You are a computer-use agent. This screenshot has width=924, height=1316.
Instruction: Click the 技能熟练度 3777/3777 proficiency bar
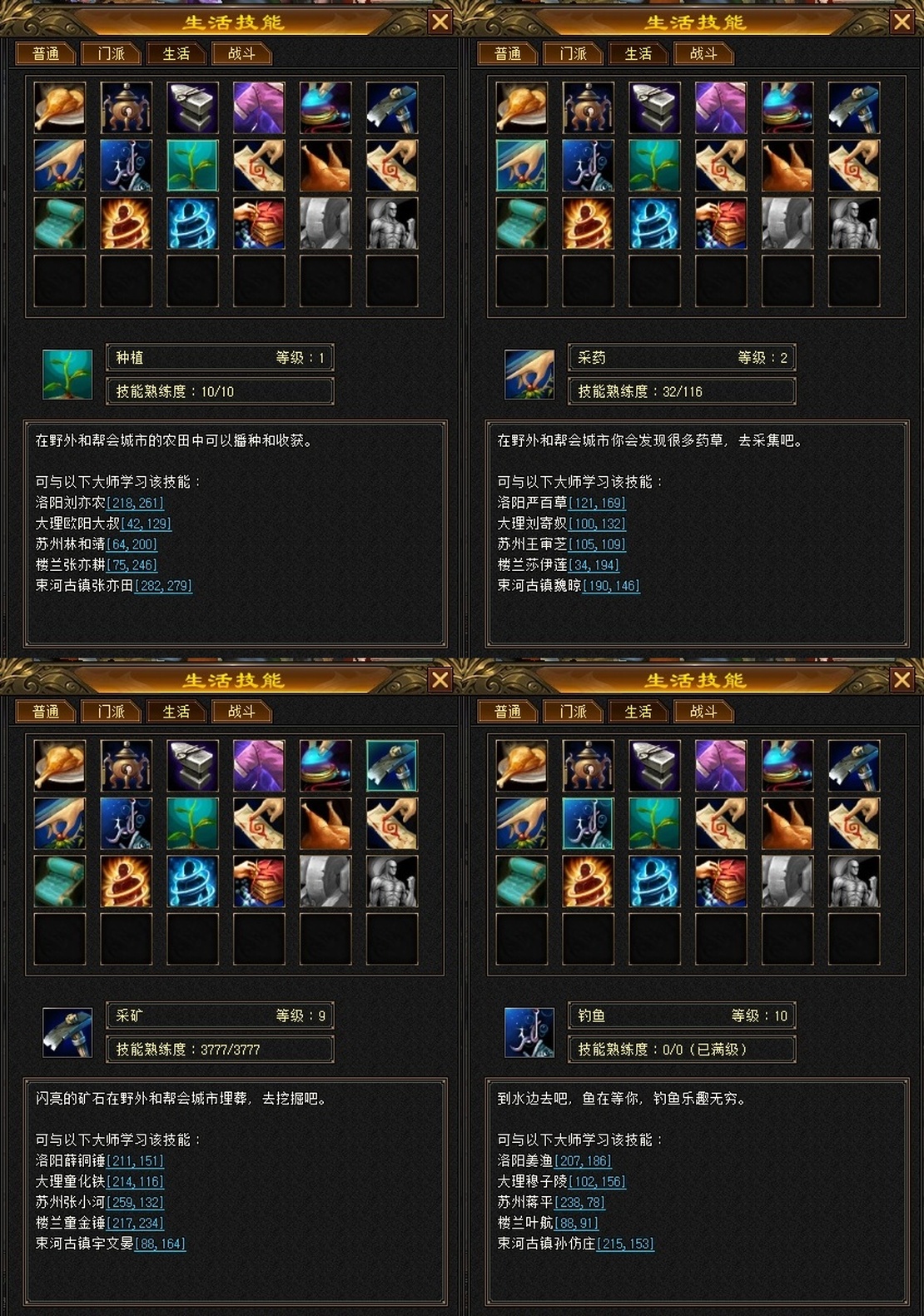[221, 1050]
